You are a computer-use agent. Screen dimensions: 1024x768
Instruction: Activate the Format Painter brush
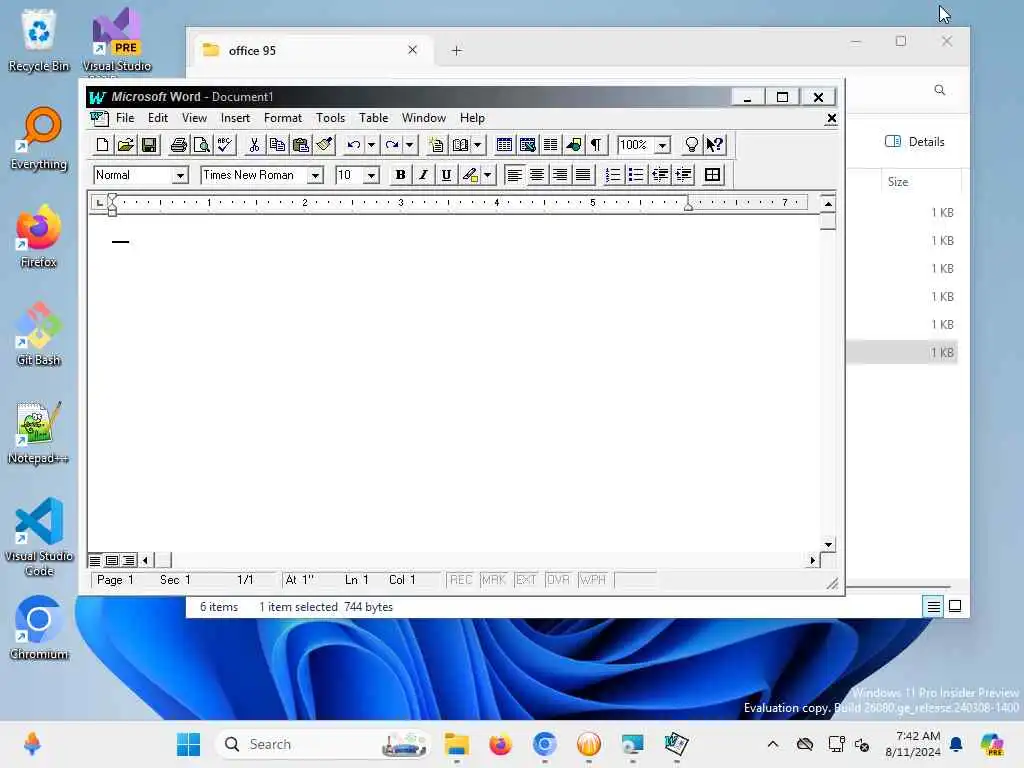pos(324,145)
